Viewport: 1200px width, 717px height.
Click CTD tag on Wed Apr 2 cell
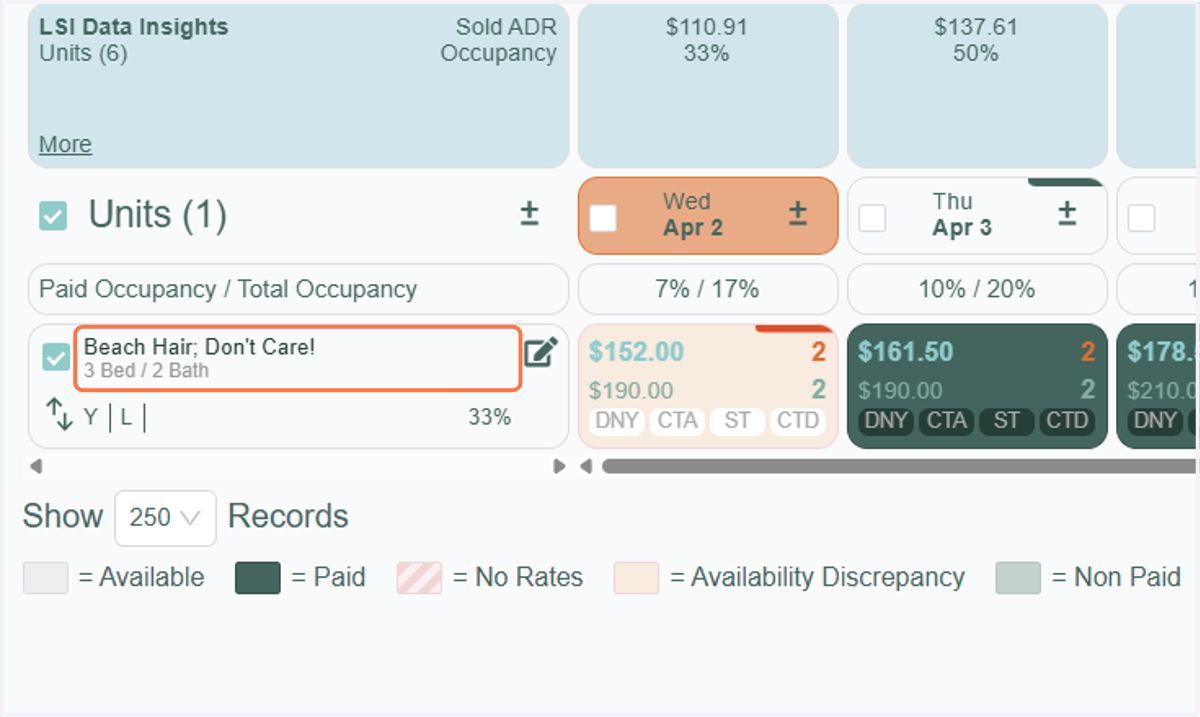tap(797, 421)
